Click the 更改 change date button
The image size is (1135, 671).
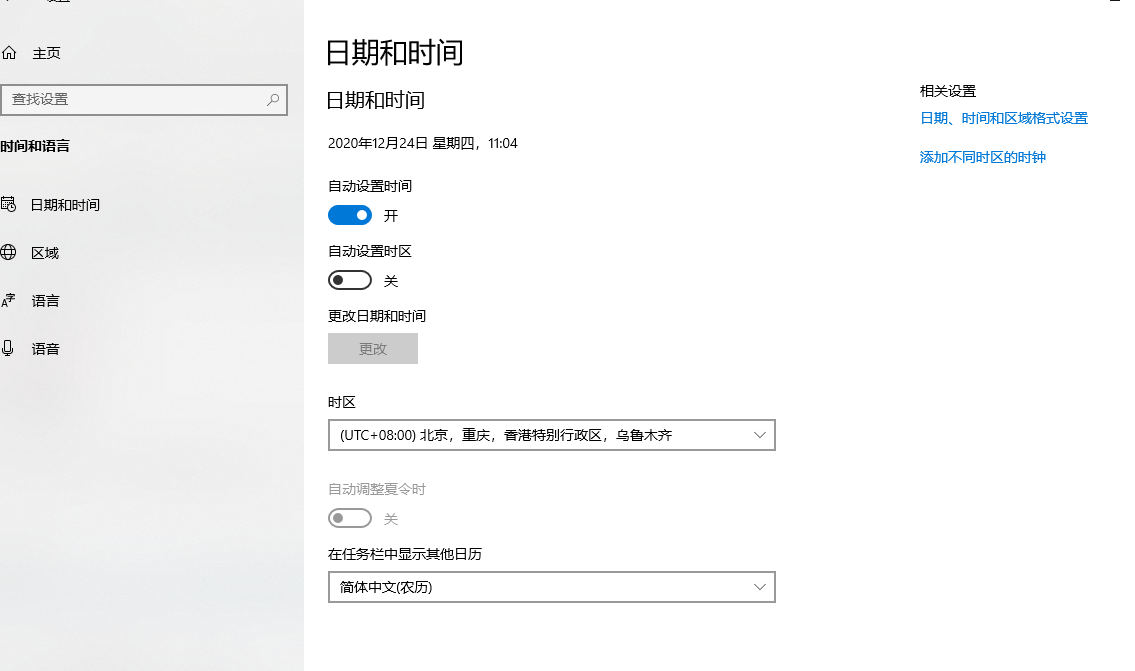coord(372,348)
